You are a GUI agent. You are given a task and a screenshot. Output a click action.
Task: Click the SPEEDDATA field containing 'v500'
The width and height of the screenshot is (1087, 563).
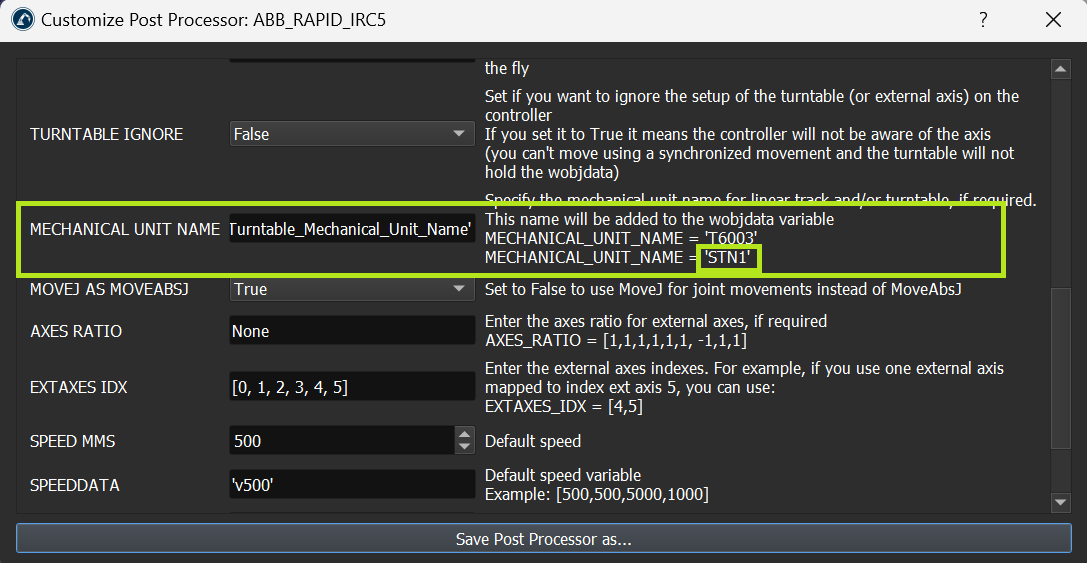tap(351, 485)
